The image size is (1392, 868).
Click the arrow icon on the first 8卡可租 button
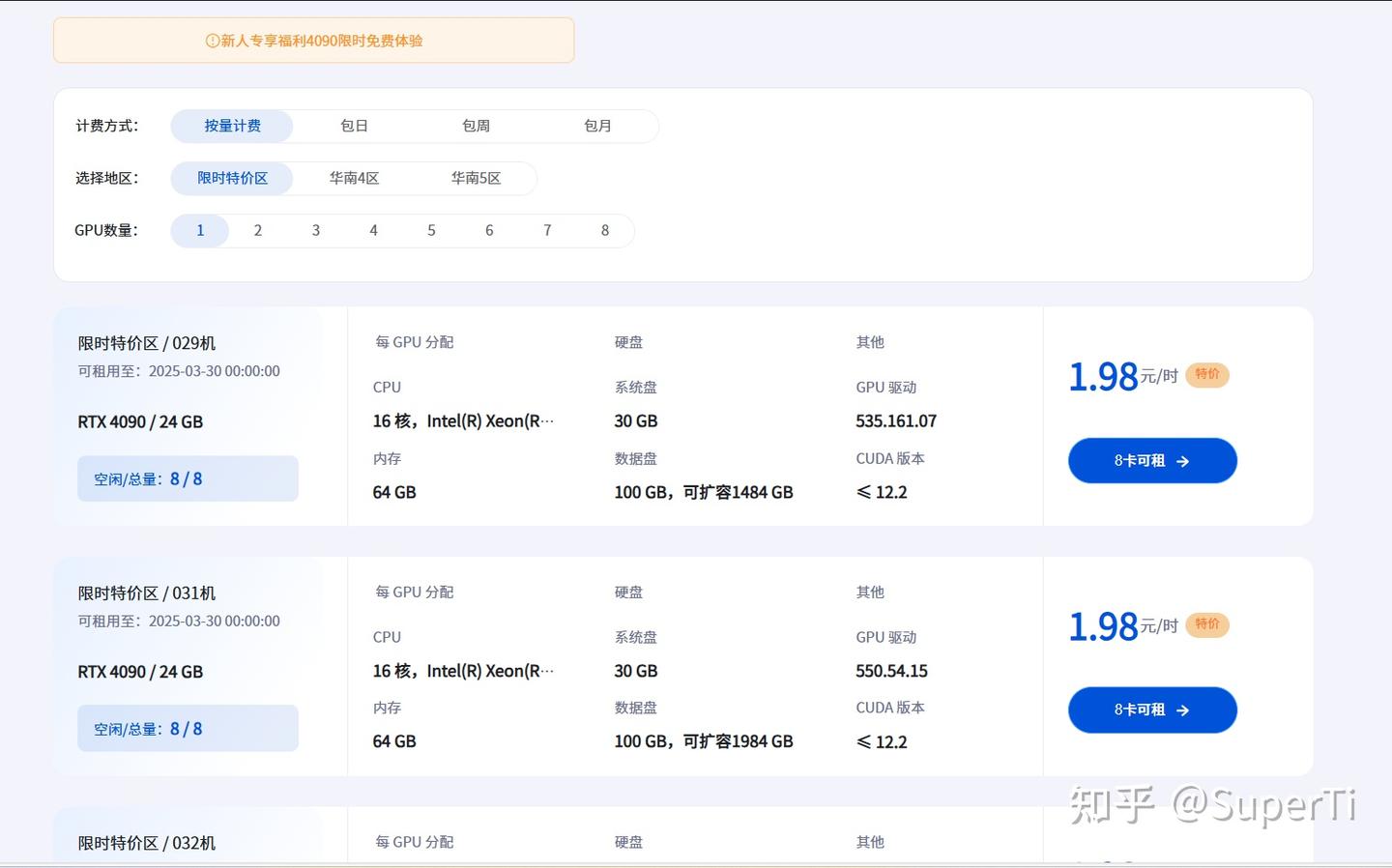tap(1183, 461)
